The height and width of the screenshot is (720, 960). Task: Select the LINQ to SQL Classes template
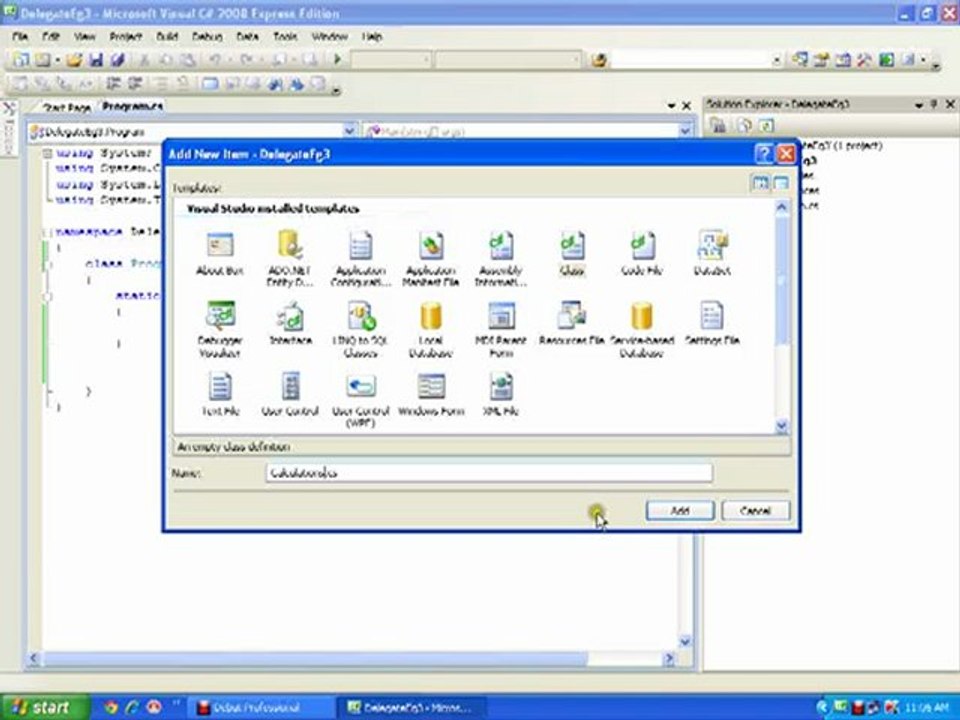point(361,329)
